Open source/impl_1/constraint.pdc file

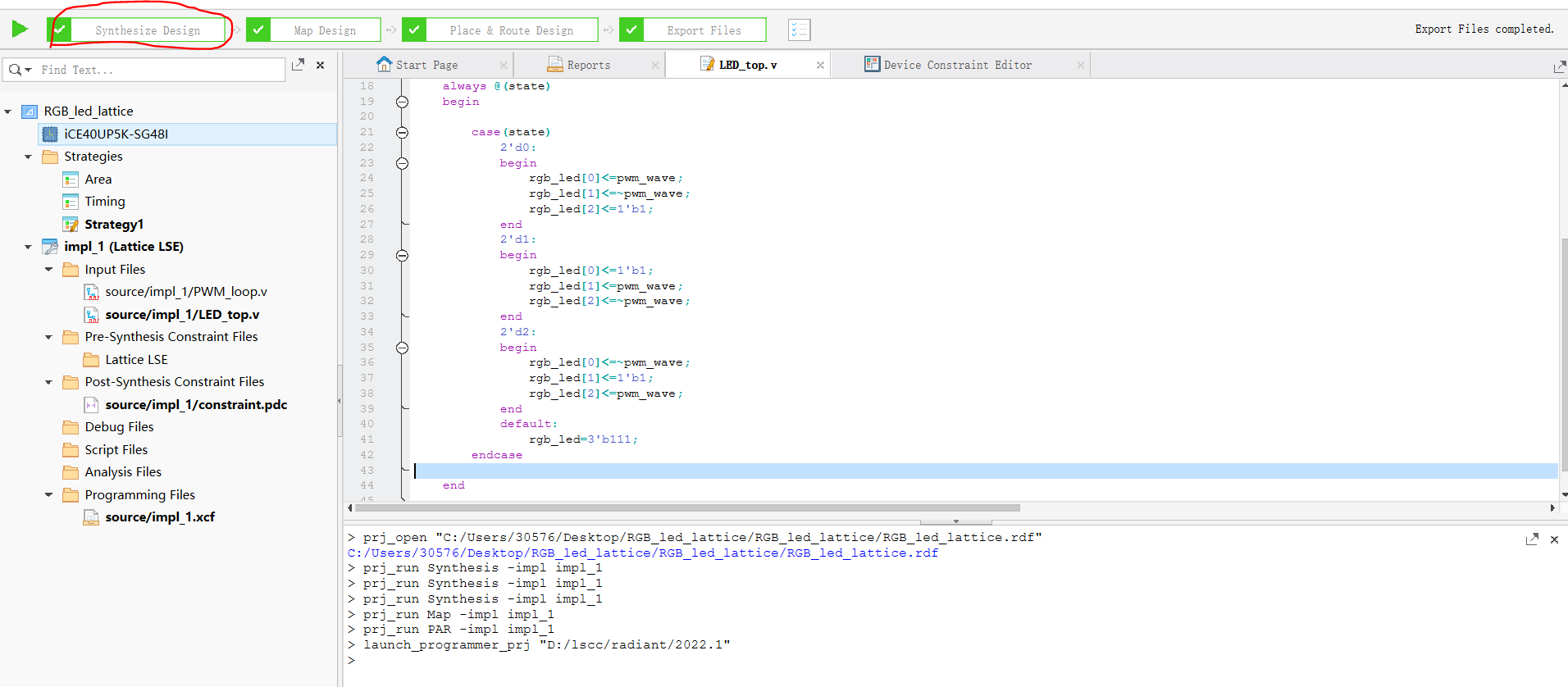(196, 405)
